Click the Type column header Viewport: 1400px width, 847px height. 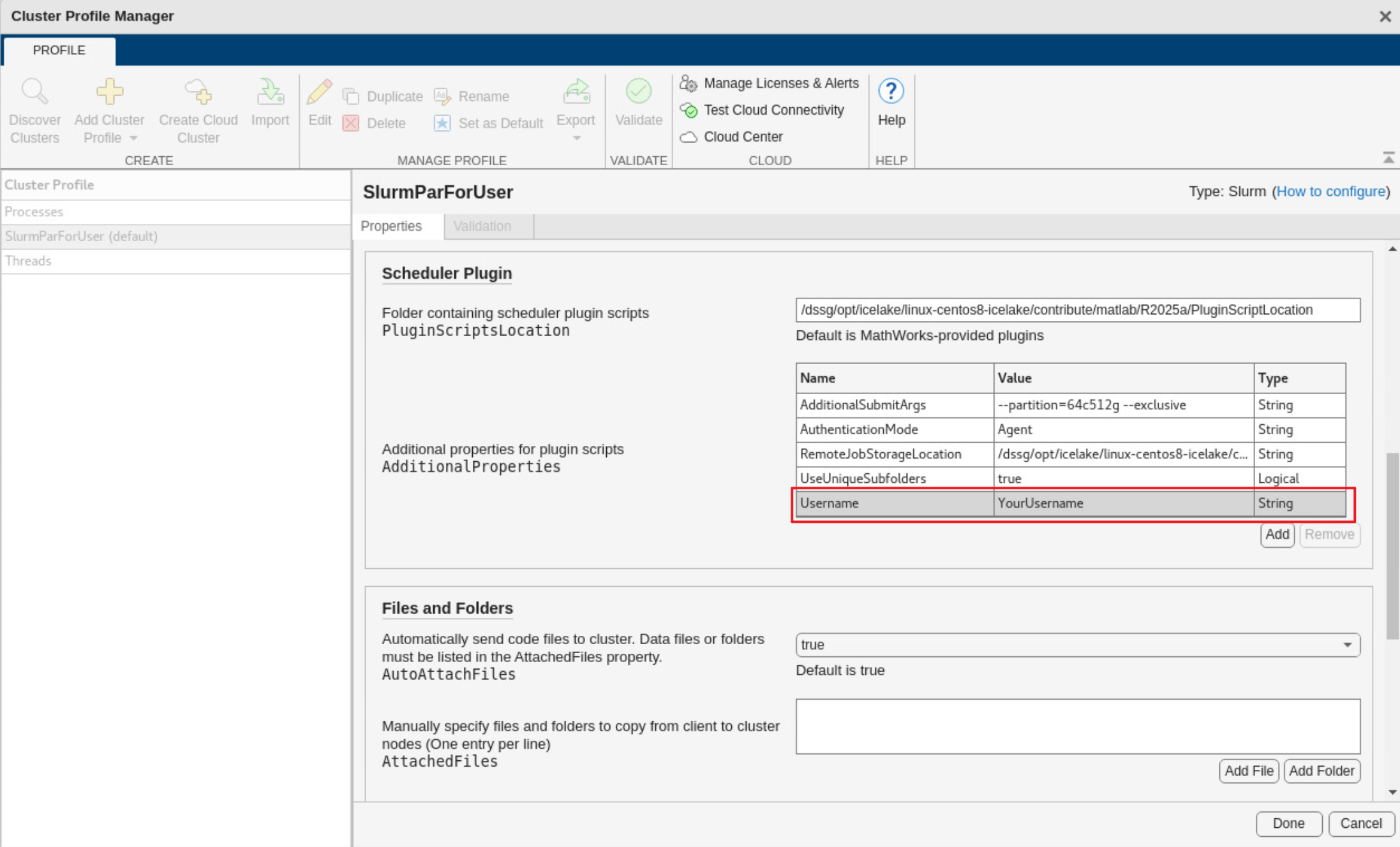click(1300, 378)
